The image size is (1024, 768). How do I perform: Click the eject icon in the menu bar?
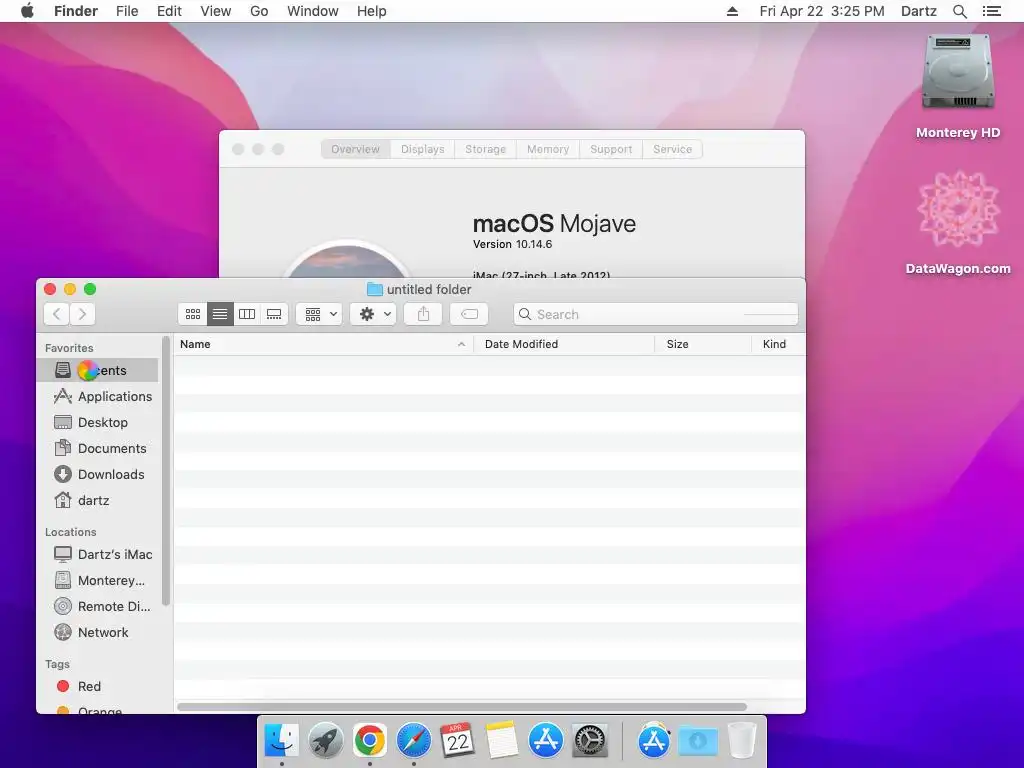coord(732,11)
